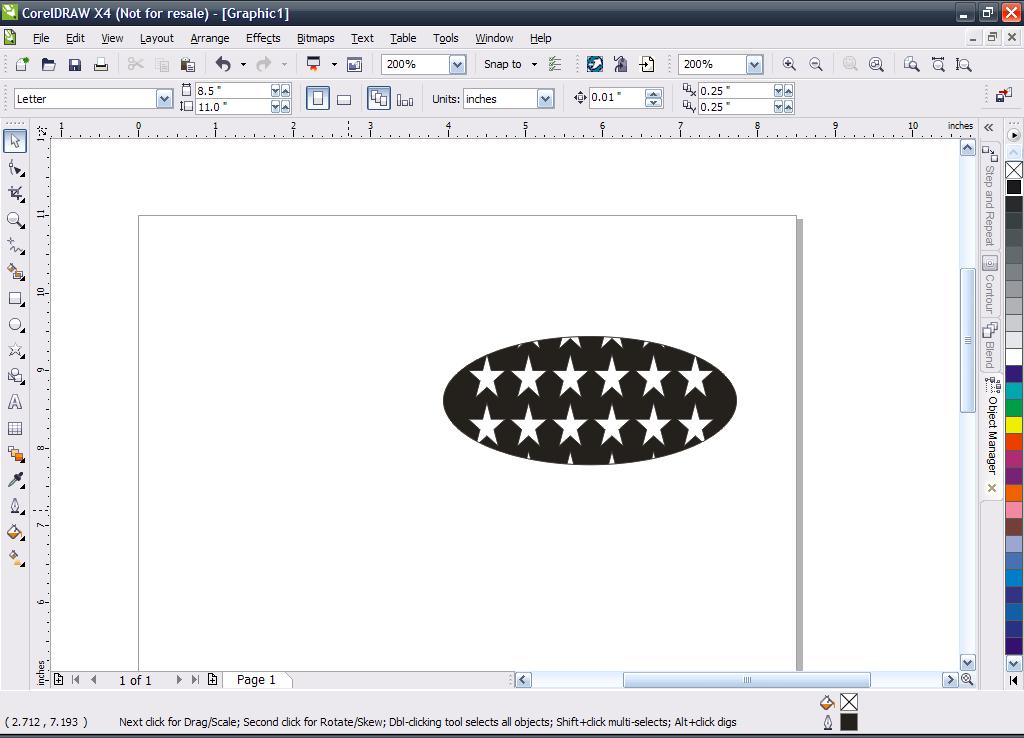Select the Rectangle tool
This screenshot has width=1024, height=738.
(x=15, y=298)
